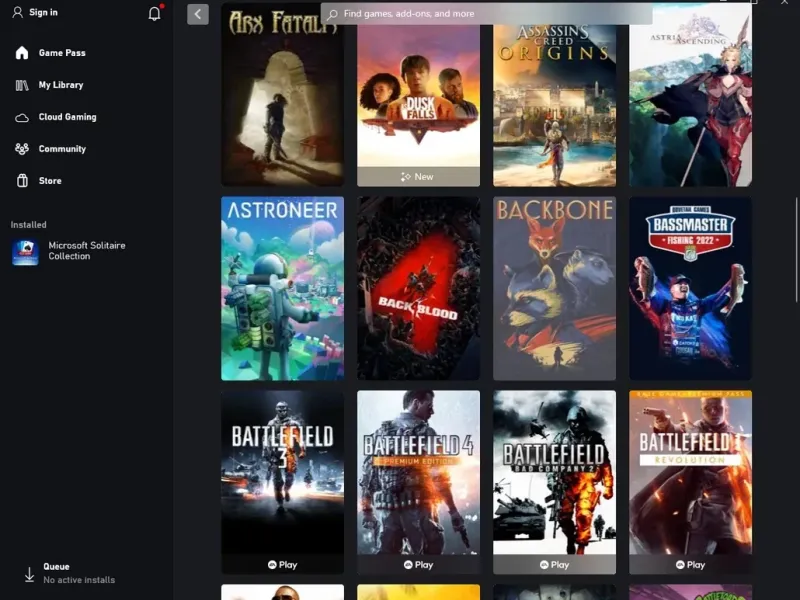
Task: Open the Bassmaster Fishing 2022 tile
Action: 690,288
